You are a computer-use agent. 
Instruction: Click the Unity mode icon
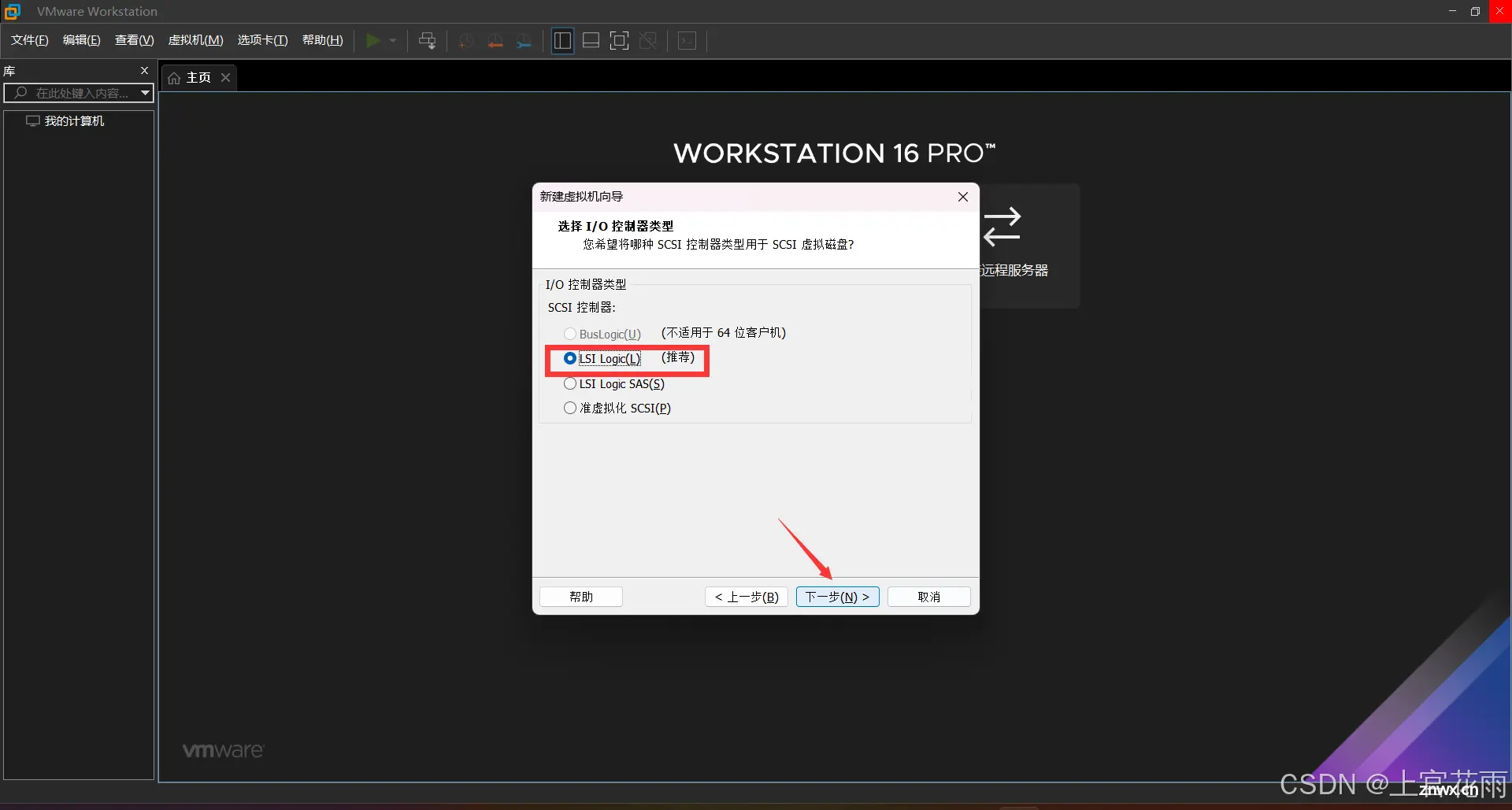tap(648, 41)
